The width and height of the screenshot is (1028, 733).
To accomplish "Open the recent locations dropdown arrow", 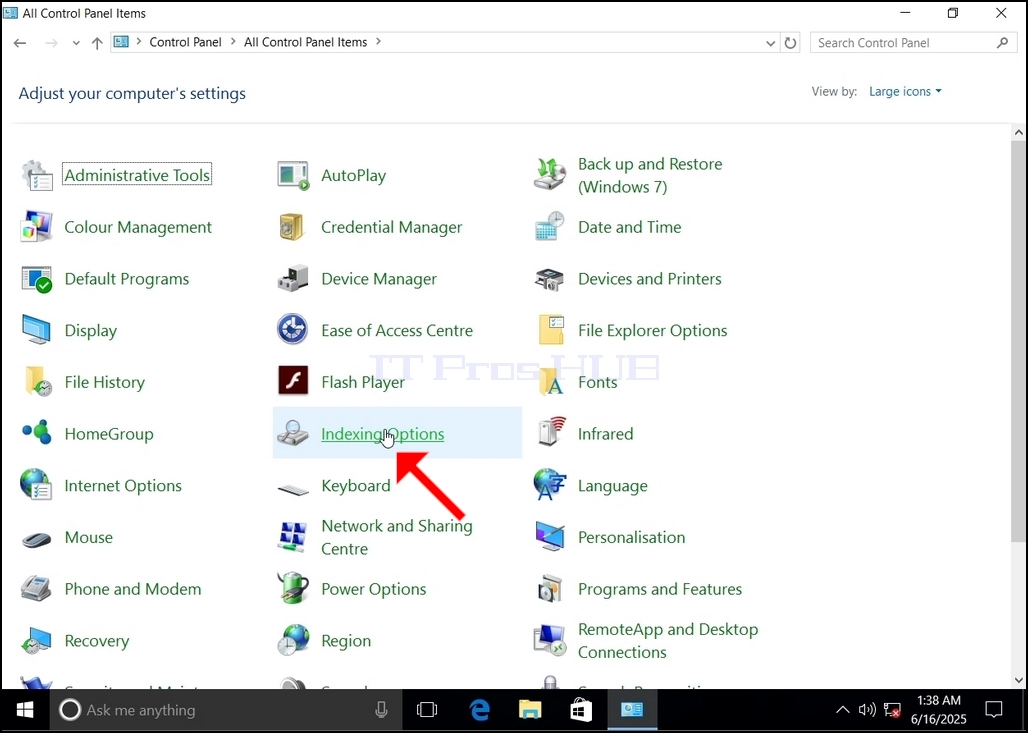I will pos(76,43).
